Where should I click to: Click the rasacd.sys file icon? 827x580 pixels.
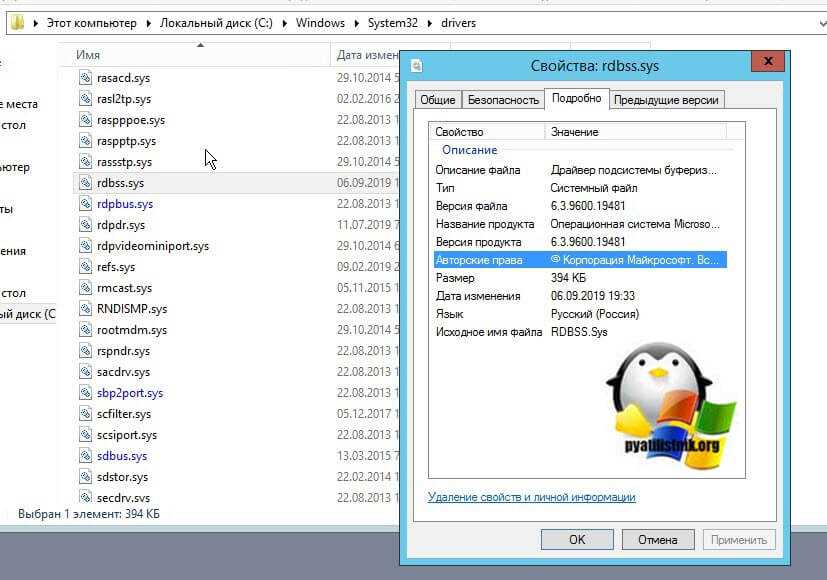(85, 78)
